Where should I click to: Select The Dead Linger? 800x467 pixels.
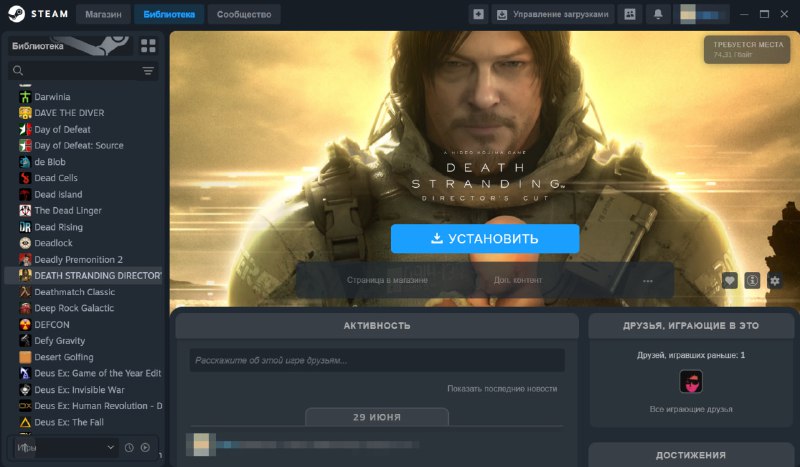[x=68, y=210]
